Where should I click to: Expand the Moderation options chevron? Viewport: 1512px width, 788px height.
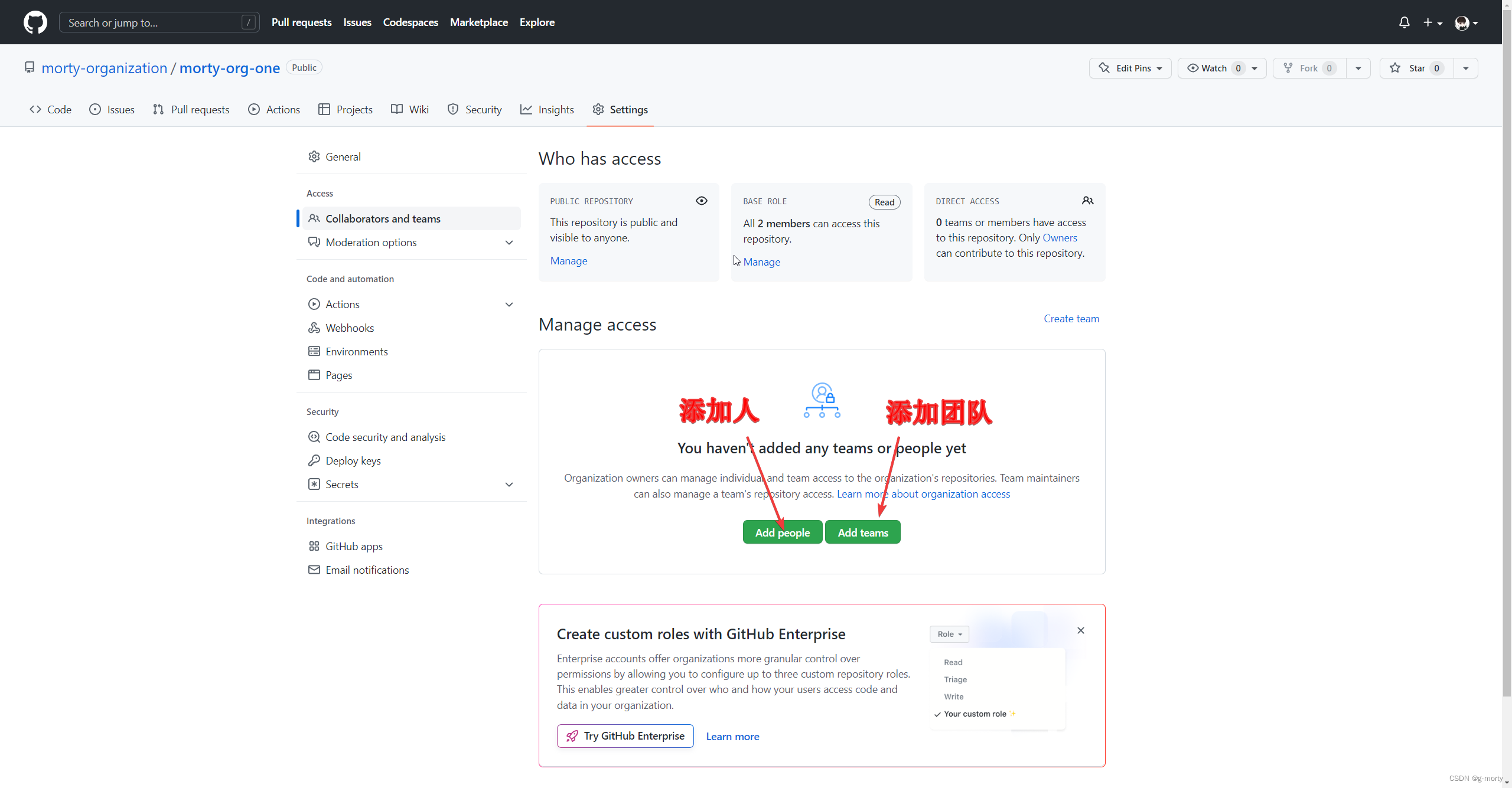point(509,243)
